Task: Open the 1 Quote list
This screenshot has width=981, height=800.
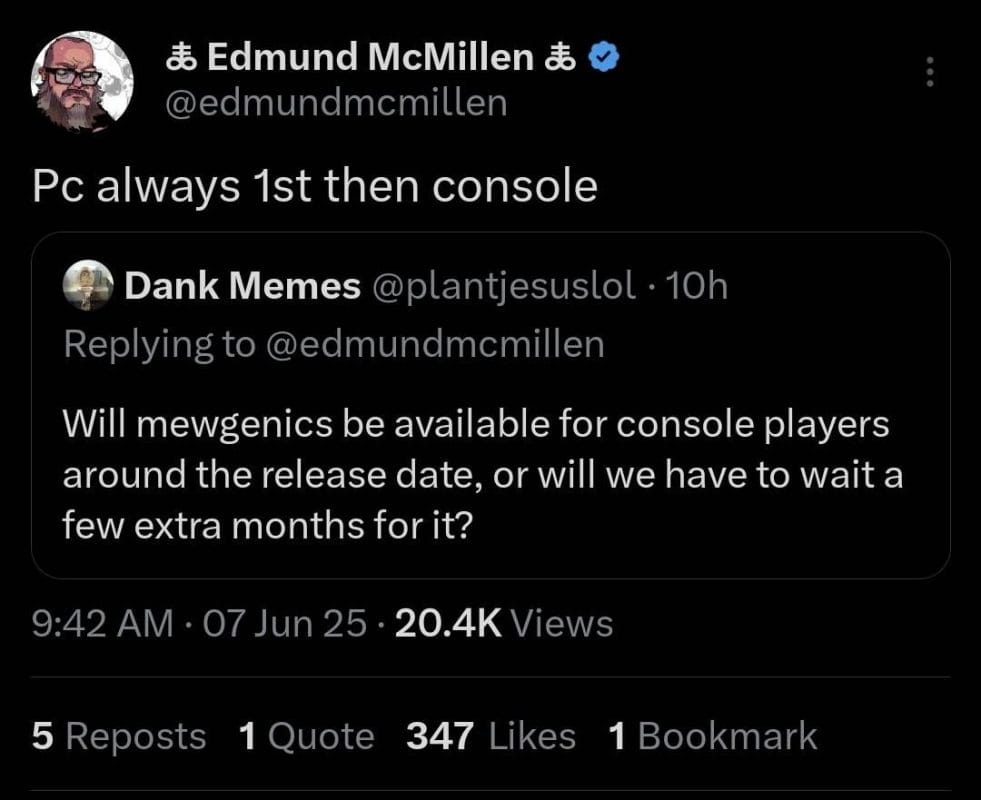Action: tap(307, 737)
